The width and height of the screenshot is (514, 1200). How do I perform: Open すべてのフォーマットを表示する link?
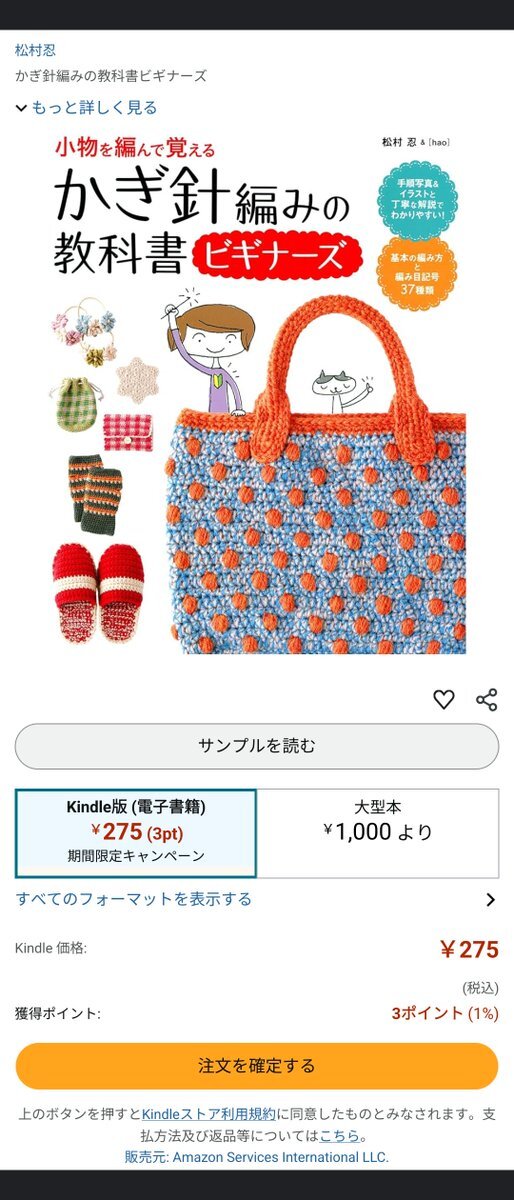pyautogui.click(x=134, y=899)
